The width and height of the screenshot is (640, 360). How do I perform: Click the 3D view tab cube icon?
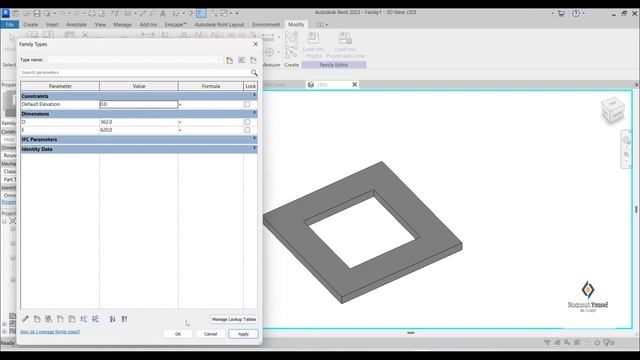(311, 84)
